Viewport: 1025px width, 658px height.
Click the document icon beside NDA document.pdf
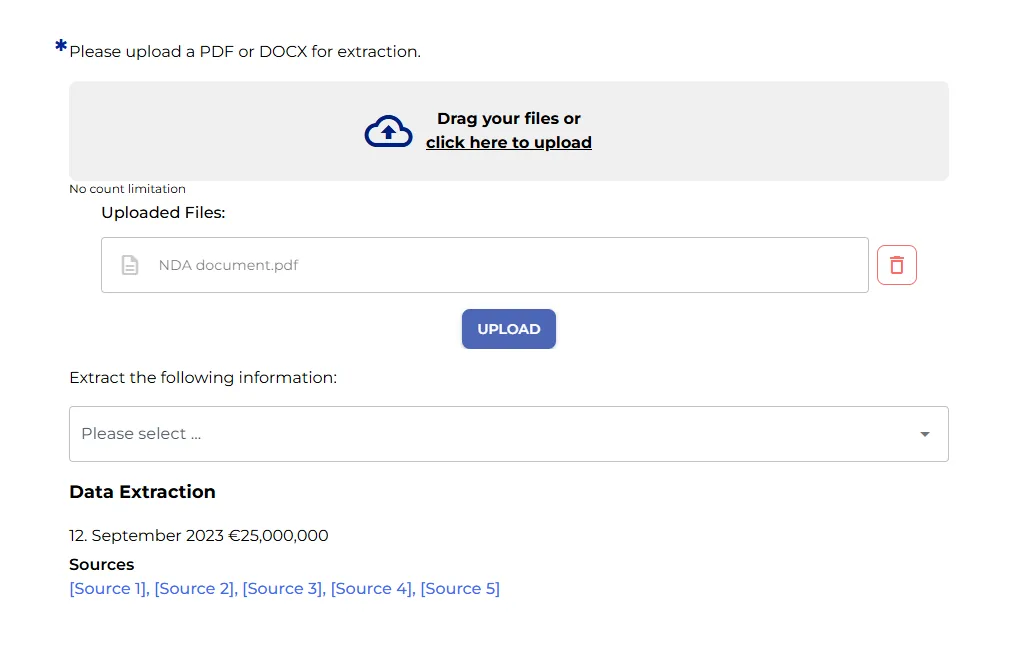tap(130, 265)
